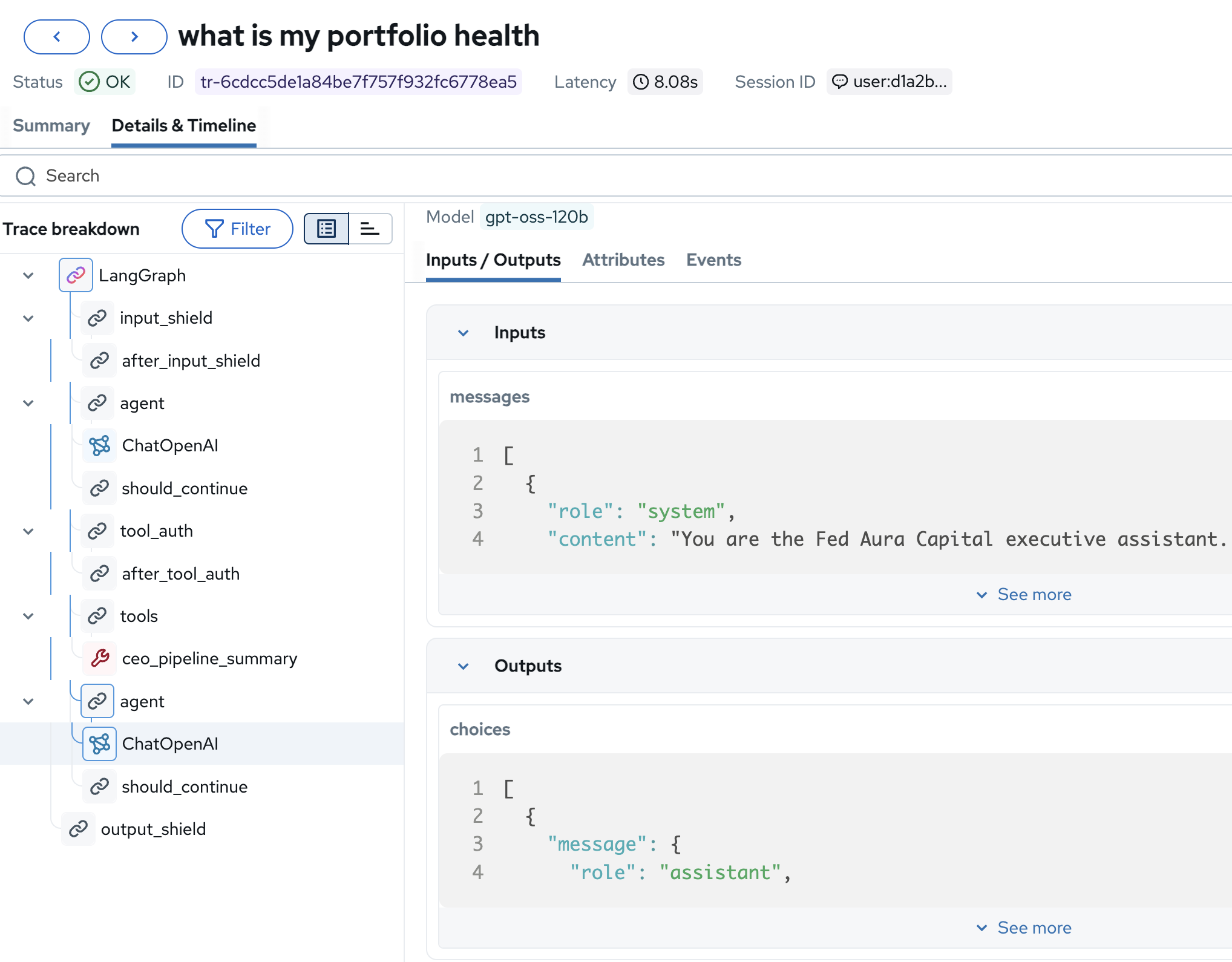The width and height of the screenshot is (1232, 962).
Task: Click the tool_auth span icon
Action: (x=97, y=531)
